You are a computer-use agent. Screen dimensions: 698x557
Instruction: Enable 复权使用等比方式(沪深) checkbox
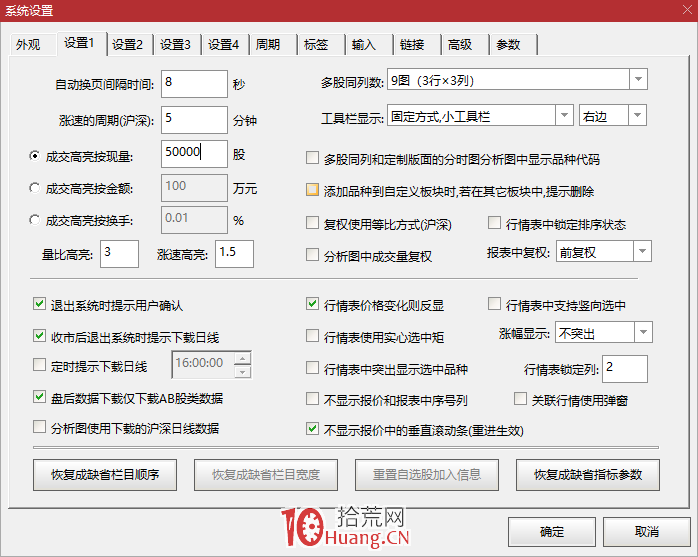pos(312,222)
